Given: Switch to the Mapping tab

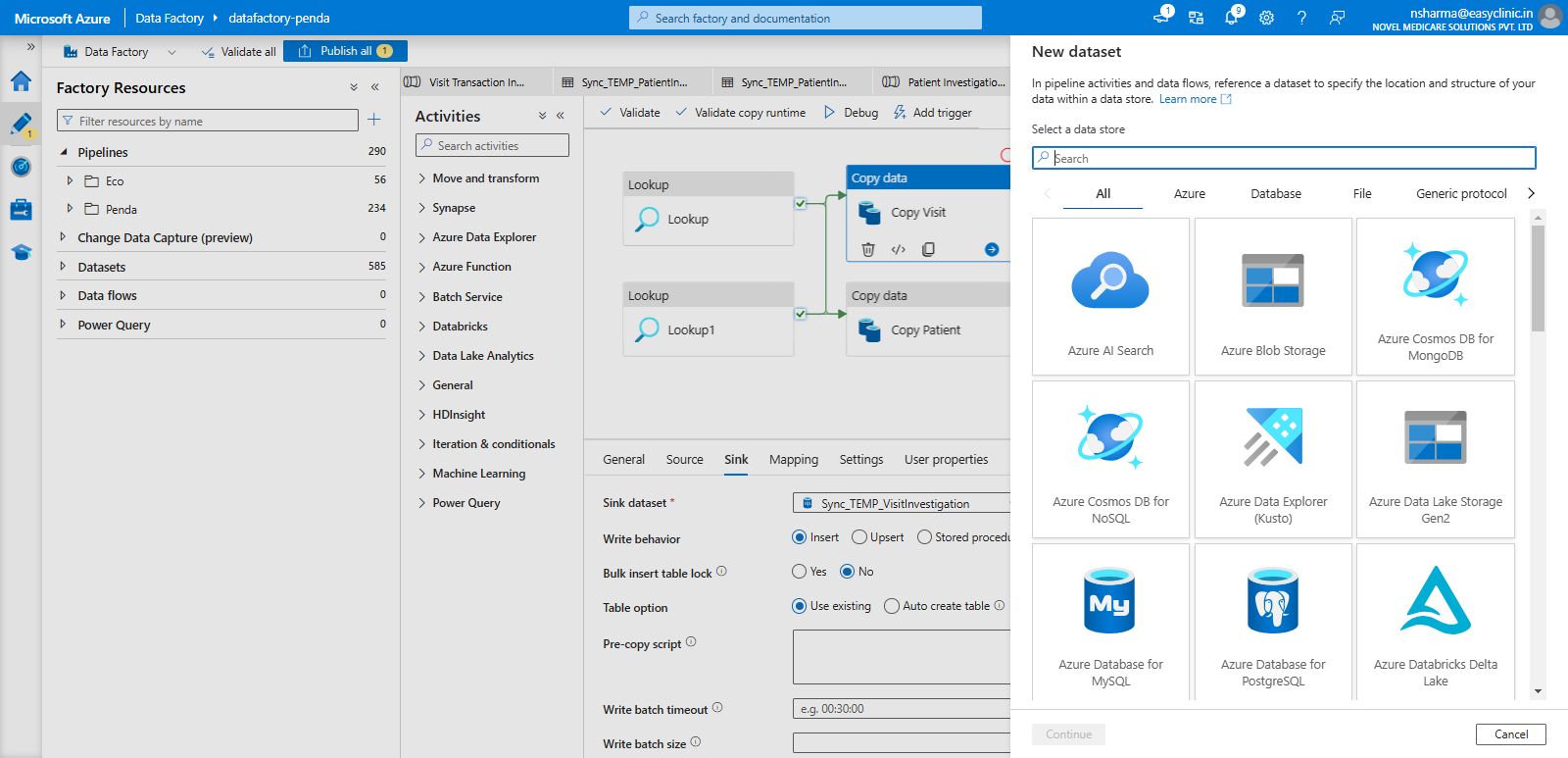Looking at the screenshot, I should coord(793,459).
